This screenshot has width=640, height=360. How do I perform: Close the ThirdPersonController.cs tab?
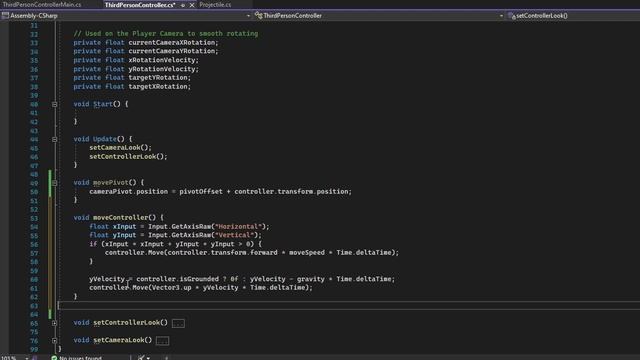tap(192, 5)
